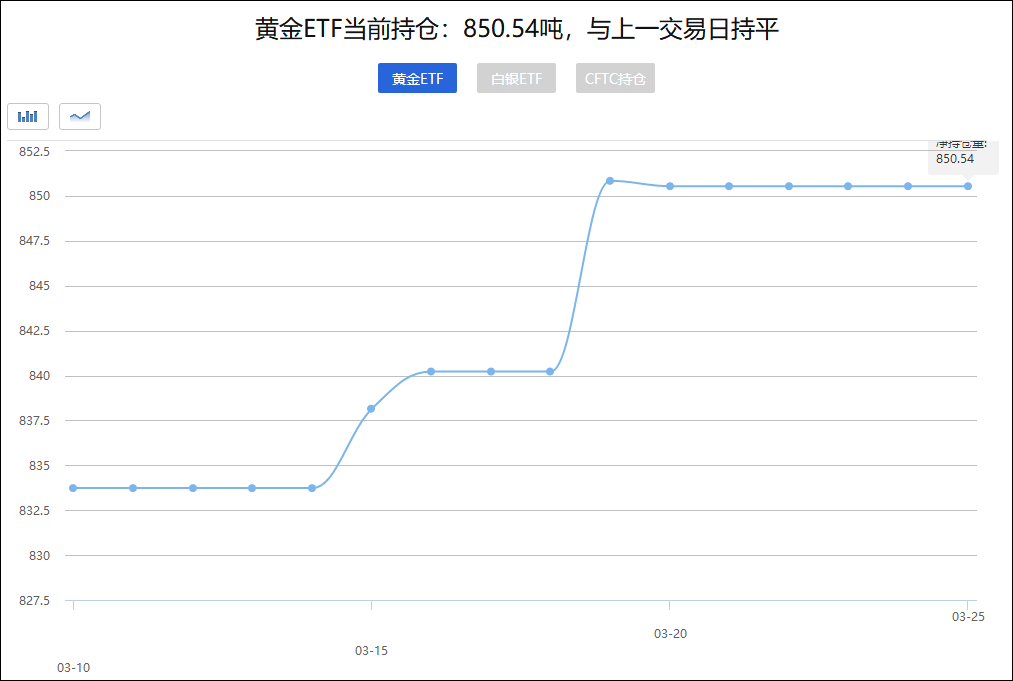This screenshot has width=1013, height=681.
Task: Select the 黄金ETF tab
Action: pyautogui.click(x=417, y=78)
